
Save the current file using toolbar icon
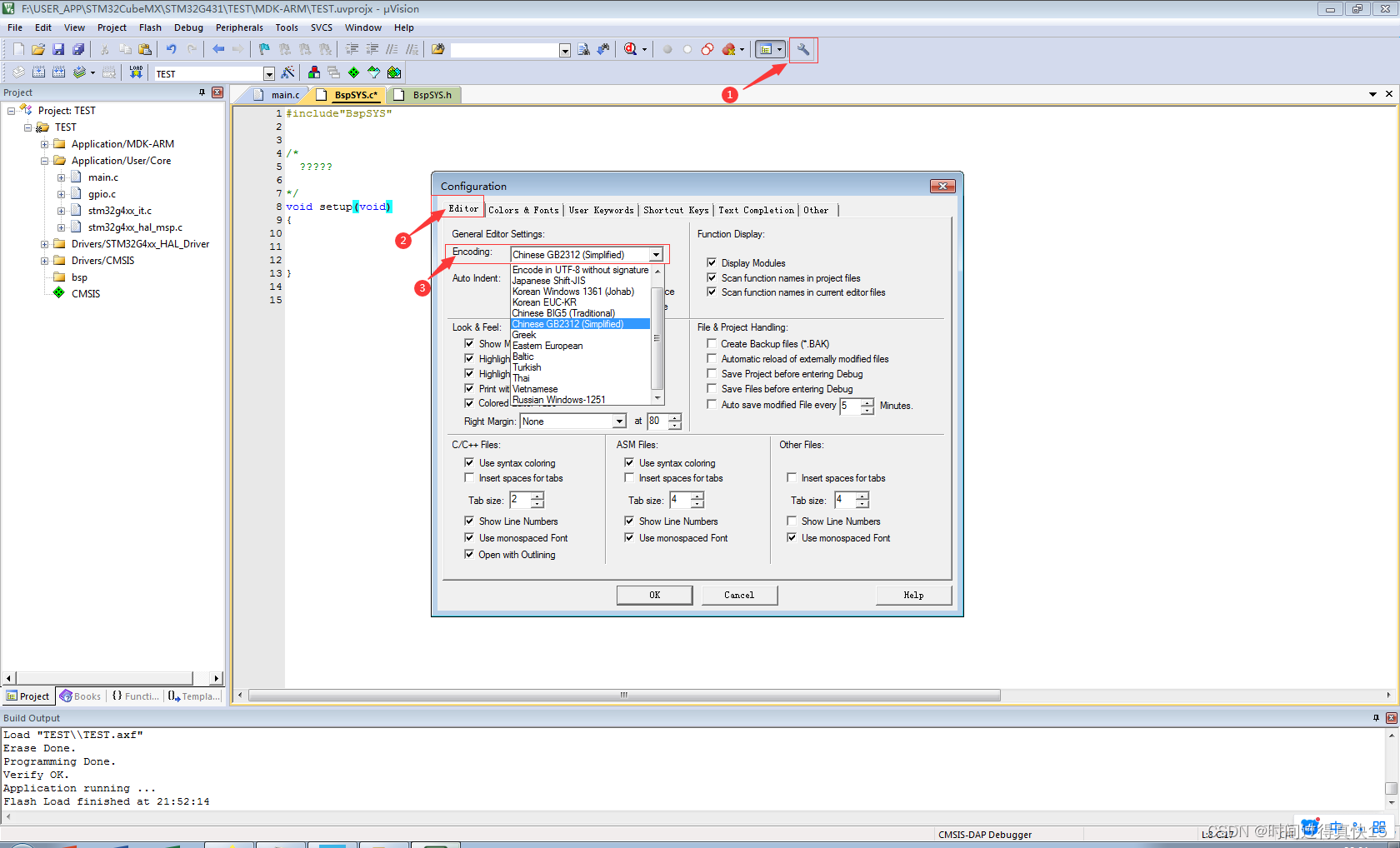pos(58,49)
